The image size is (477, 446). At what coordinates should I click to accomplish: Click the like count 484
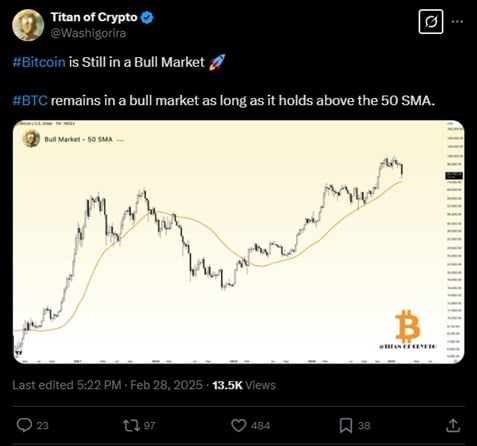click(x=260, y=426)
